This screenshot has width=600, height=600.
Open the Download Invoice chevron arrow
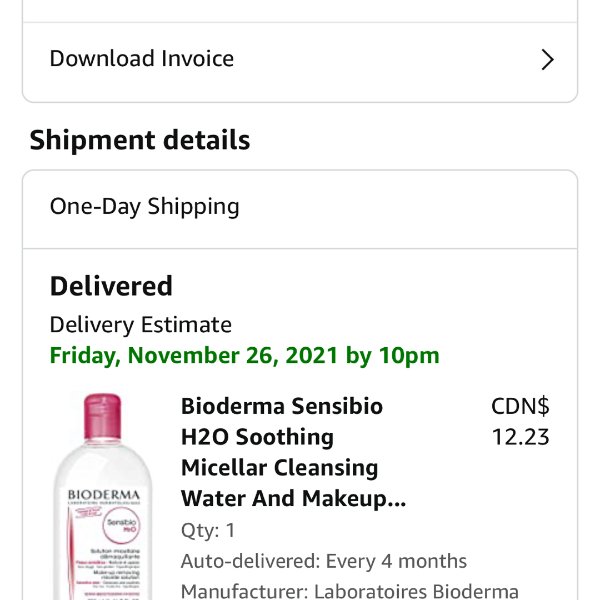(x=547, y=60)
